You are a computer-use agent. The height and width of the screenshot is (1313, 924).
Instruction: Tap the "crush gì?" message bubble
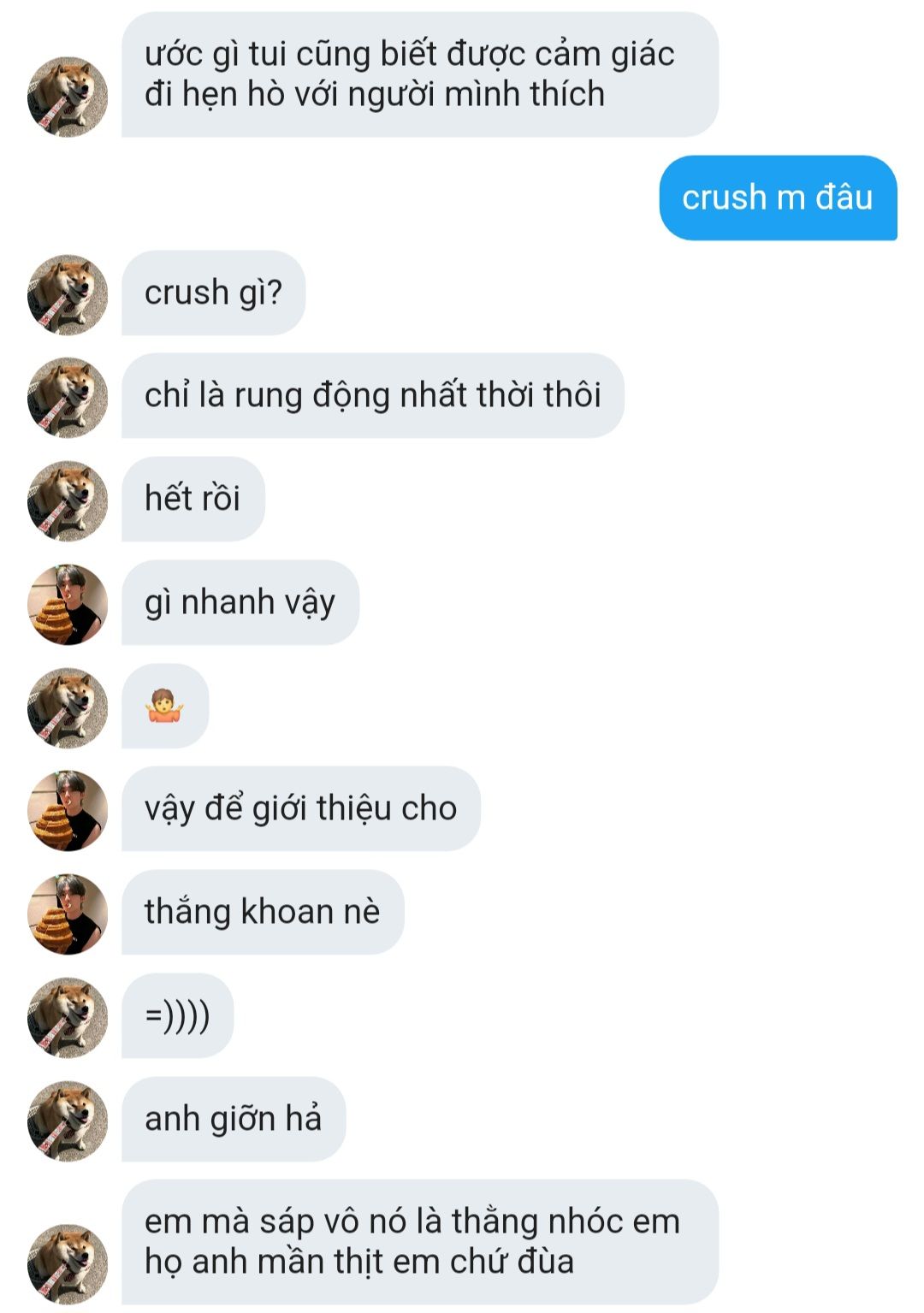click(213, 293)
